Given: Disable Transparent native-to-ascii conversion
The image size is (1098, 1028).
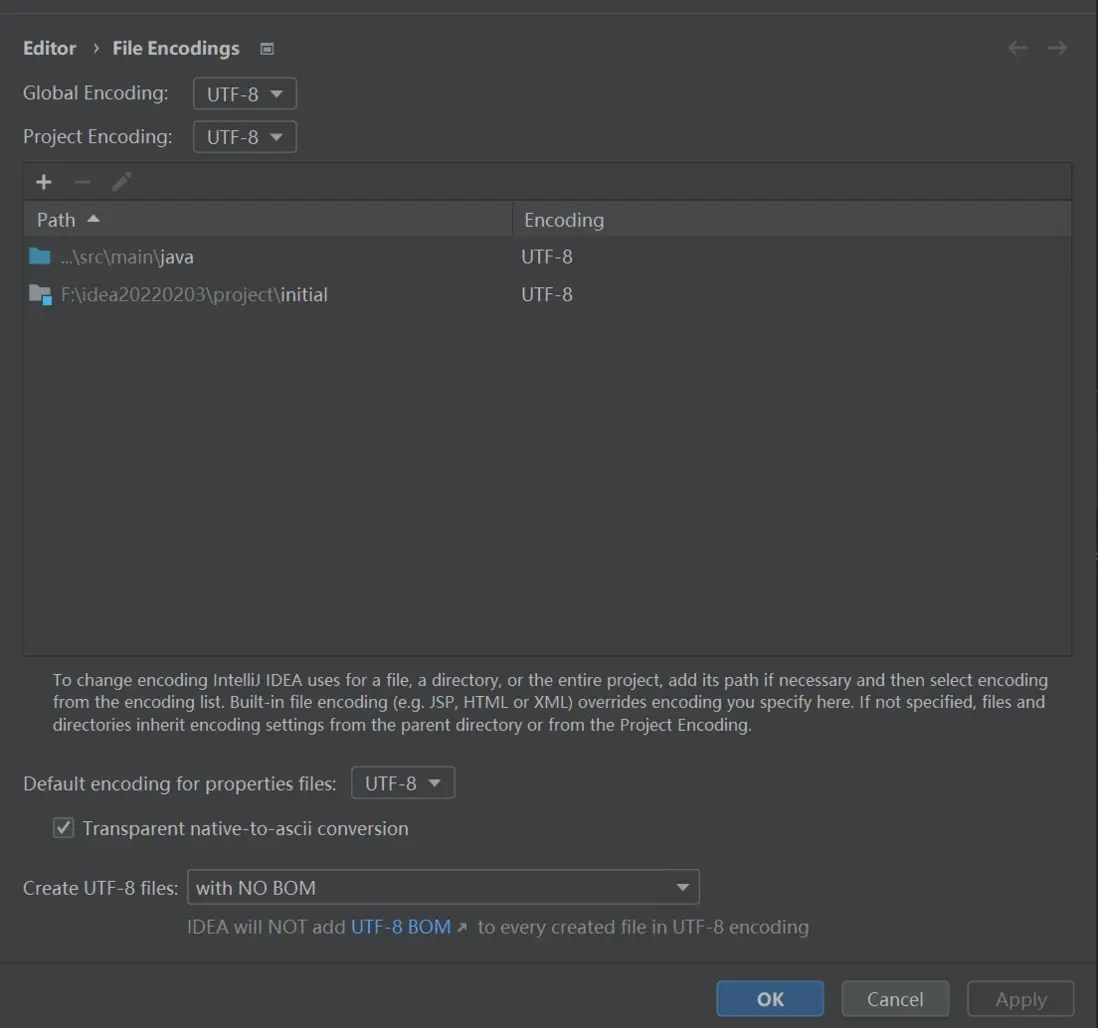Looking at the screenshot, I should coord(63,828).
